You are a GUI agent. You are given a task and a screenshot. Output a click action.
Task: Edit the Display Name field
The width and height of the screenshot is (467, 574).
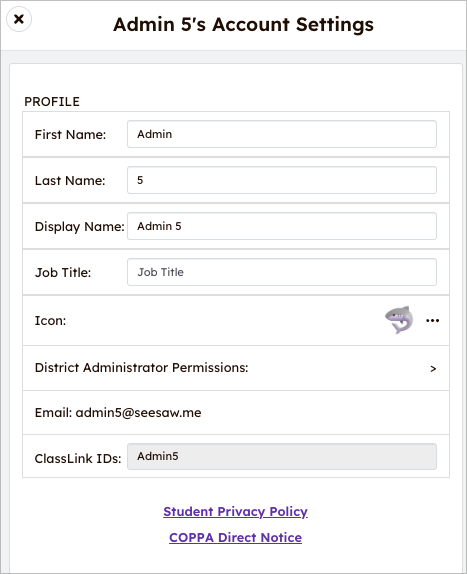coord(282,226)
